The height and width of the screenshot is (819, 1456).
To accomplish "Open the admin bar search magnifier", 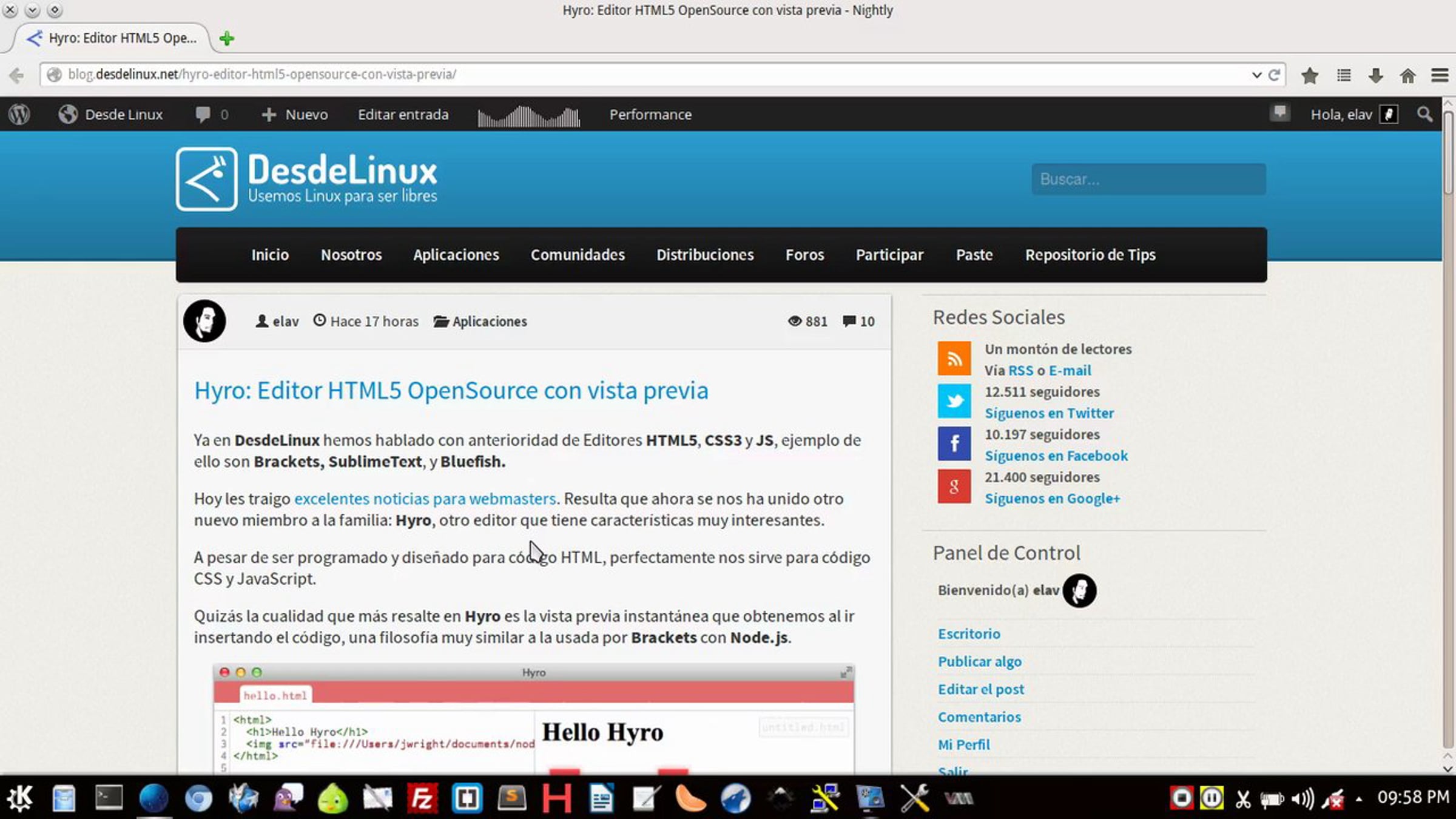I will (x=1424, y=114).
